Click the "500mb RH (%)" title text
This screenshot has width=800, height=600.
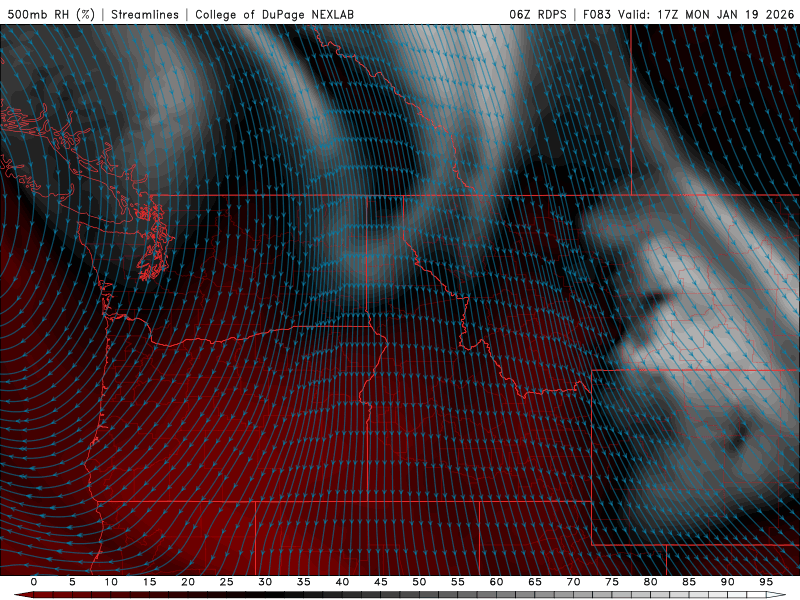[51, 14]
